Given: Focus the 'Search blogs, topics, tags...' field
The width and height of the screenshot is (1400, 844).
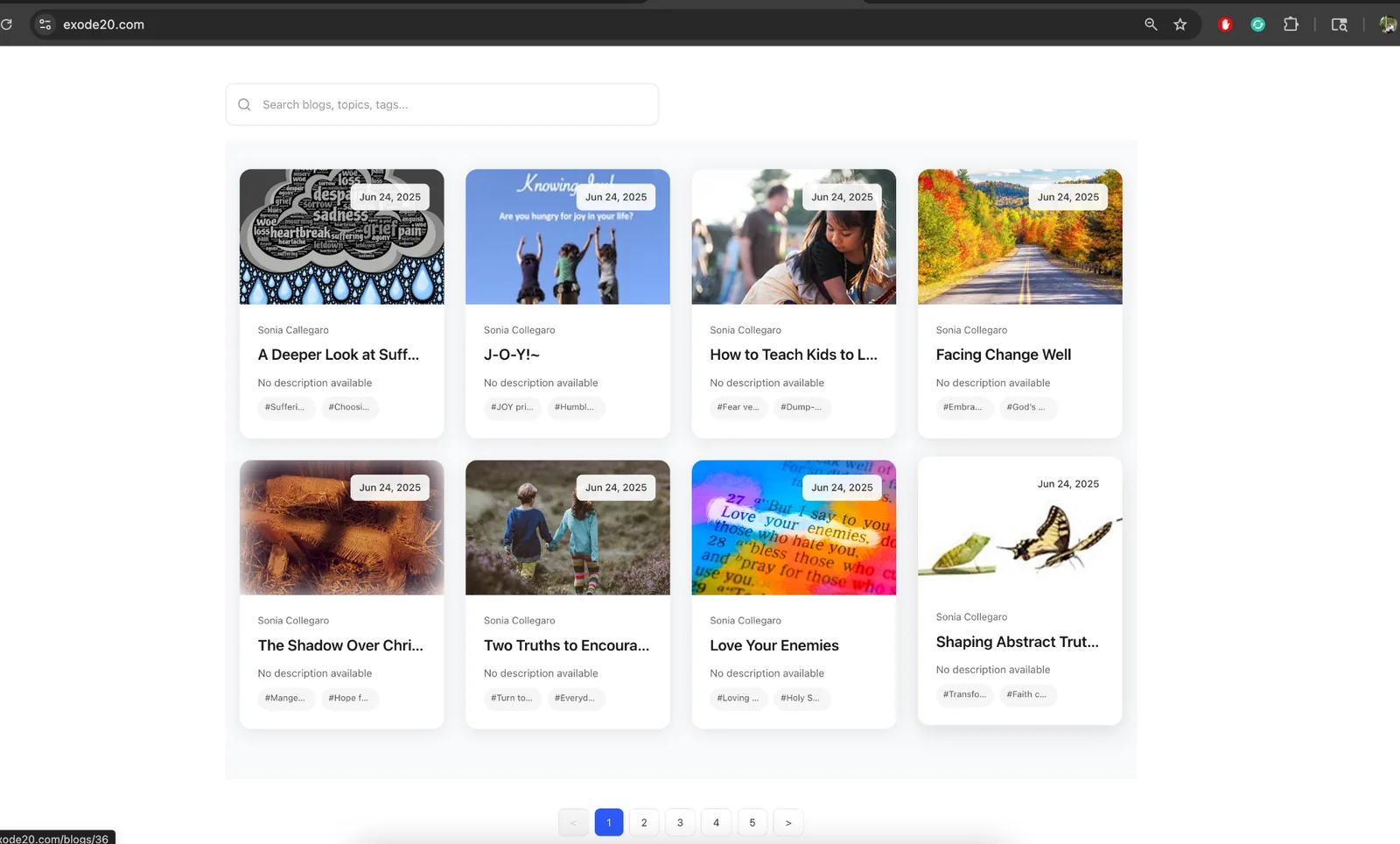Looking at the screenshot, I should [x=442, y=104].
